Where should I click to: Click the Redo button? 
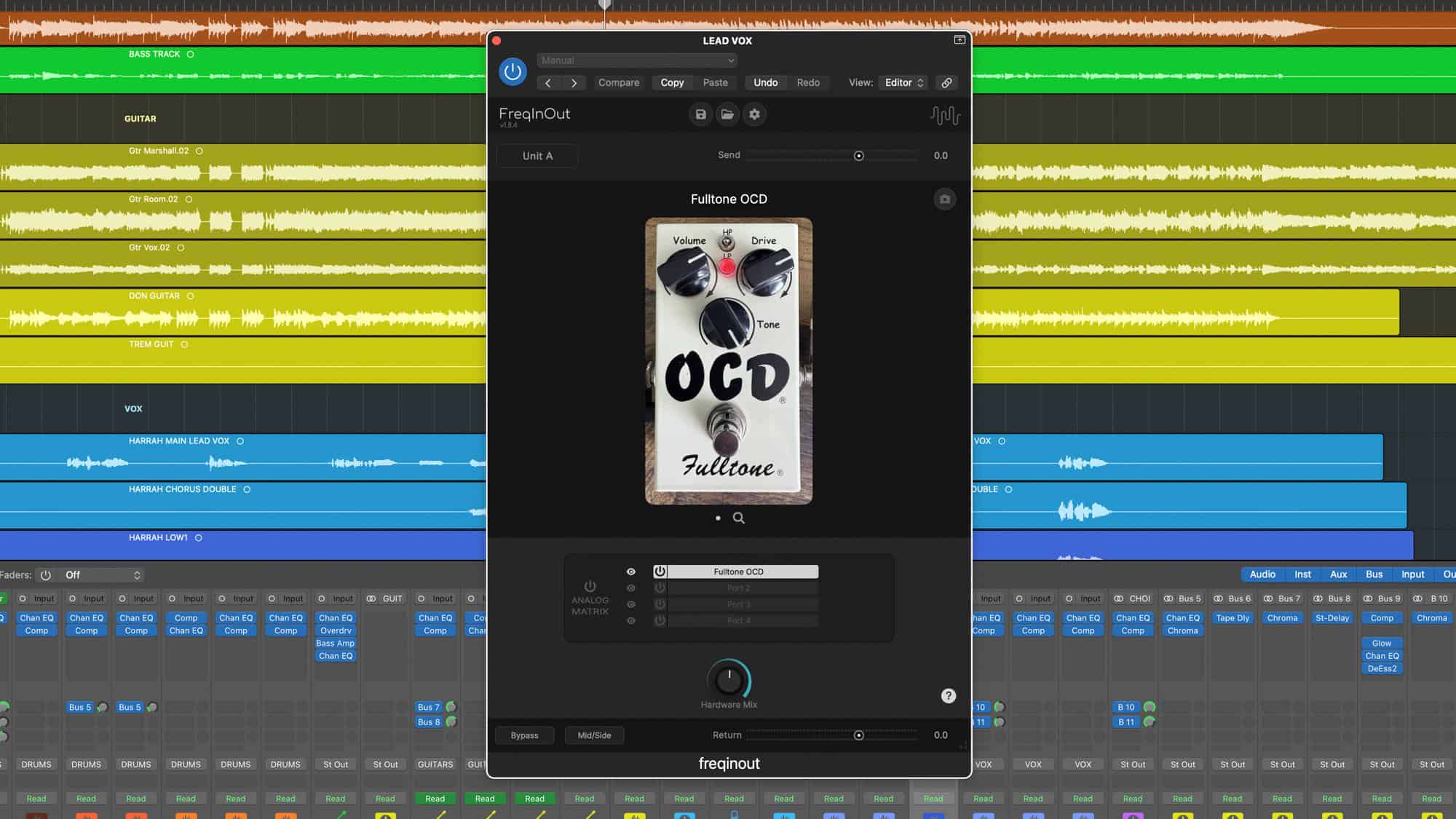808,83
